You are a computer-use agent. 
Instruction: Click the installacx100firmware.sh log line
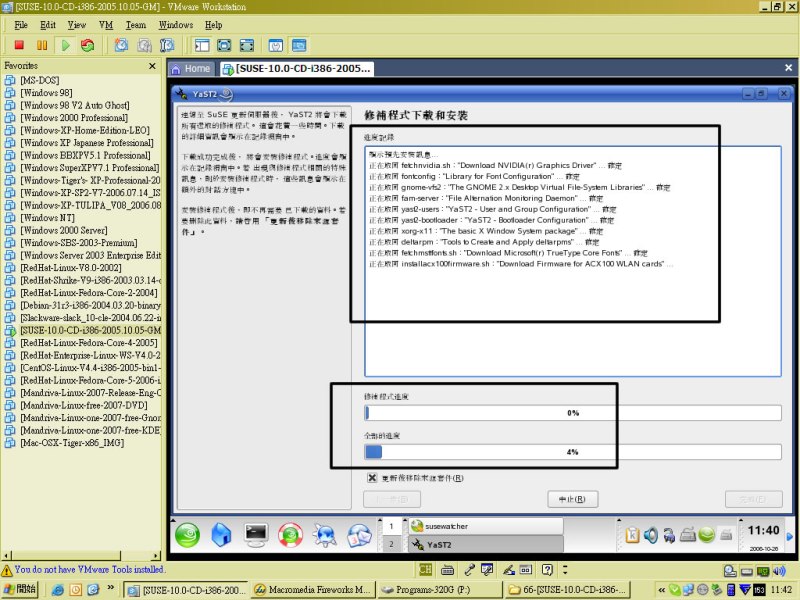tap(520, 264)
